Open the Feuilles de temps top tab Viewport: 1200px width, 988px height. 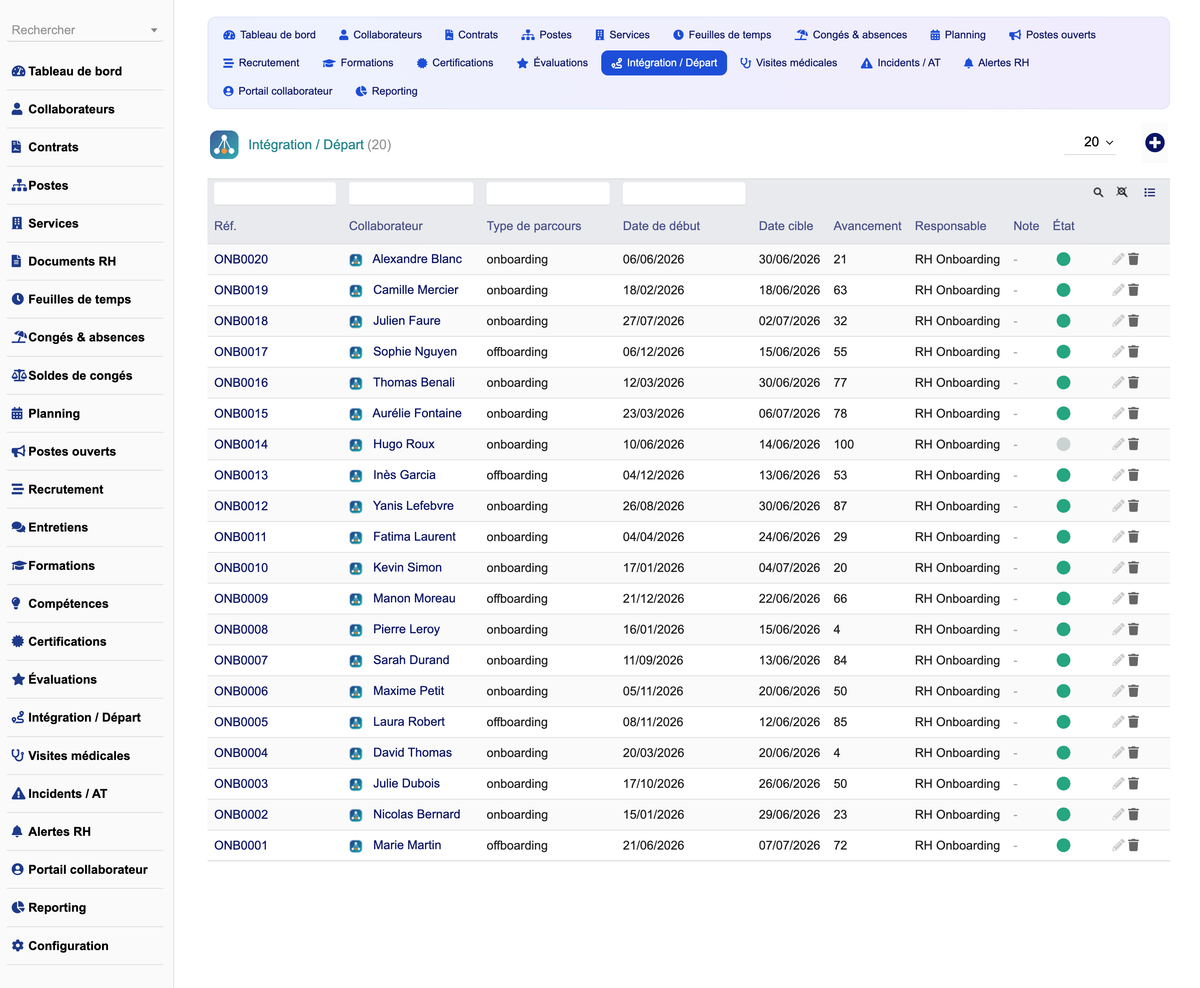722,35
